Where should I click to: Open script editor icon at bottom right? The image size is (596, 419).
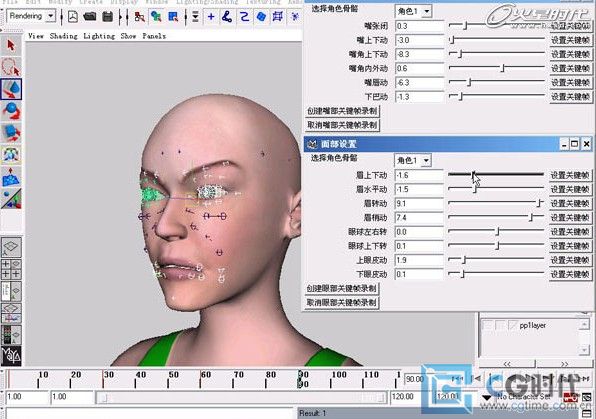(x=587, y=413)
